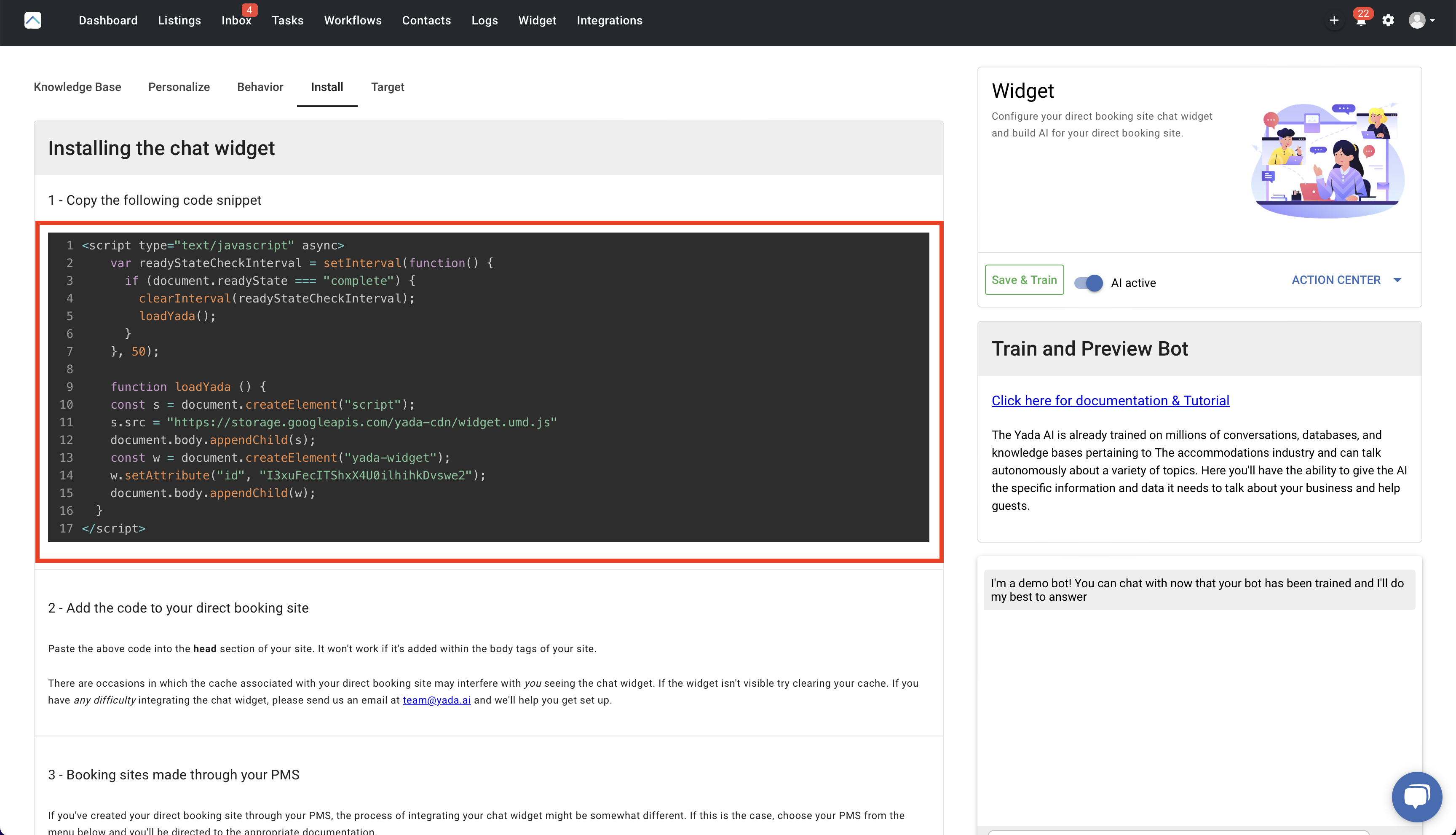Toggle the AI active switch
1456x835 pixels.
click(1088, 283)
